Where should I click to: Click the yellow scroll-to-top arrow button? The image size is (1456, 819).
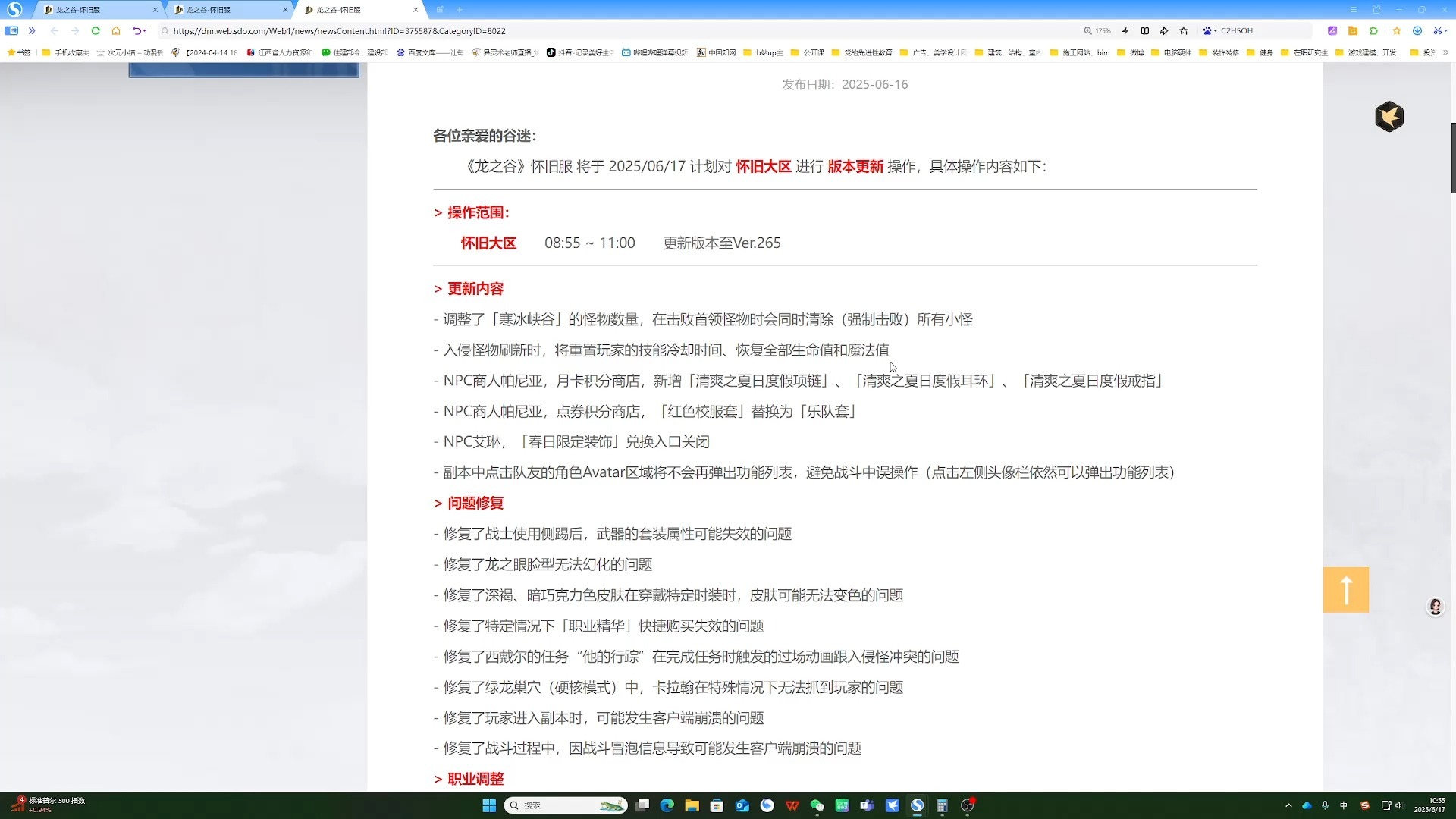(1345, 589)
